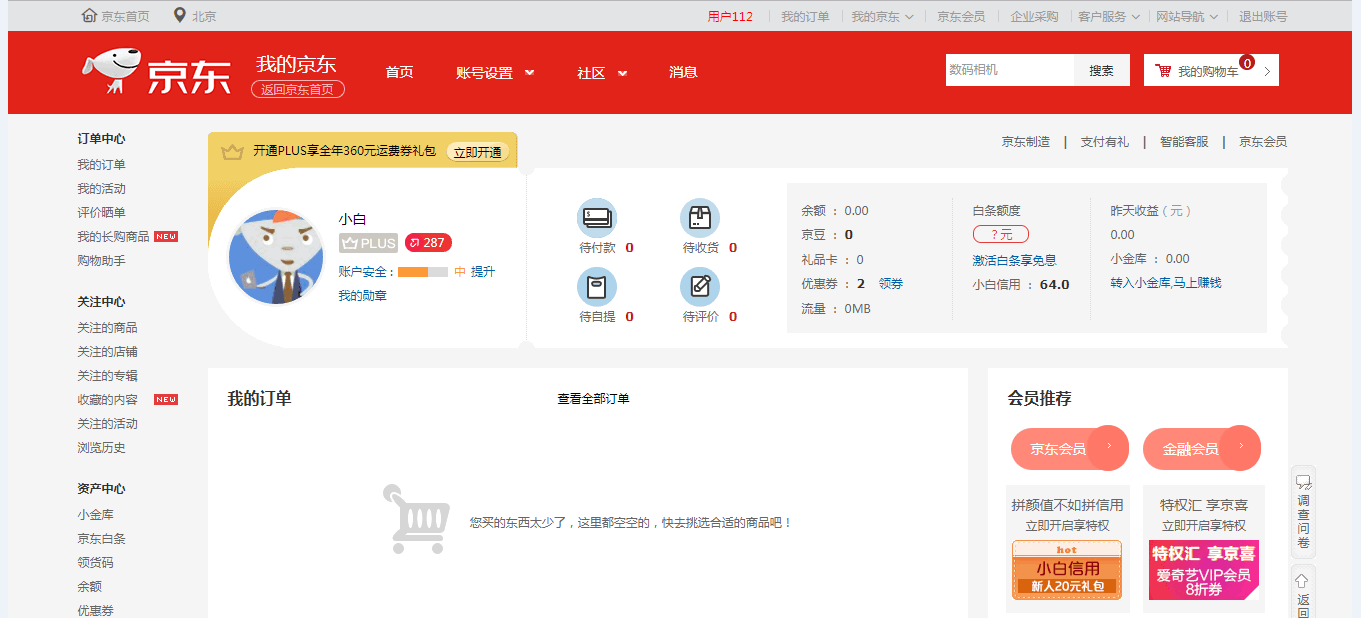The height and width of the screenshot is (618, 1361).
Task: Click the 立即开通 PLUS button
Action: pos(477,152)
